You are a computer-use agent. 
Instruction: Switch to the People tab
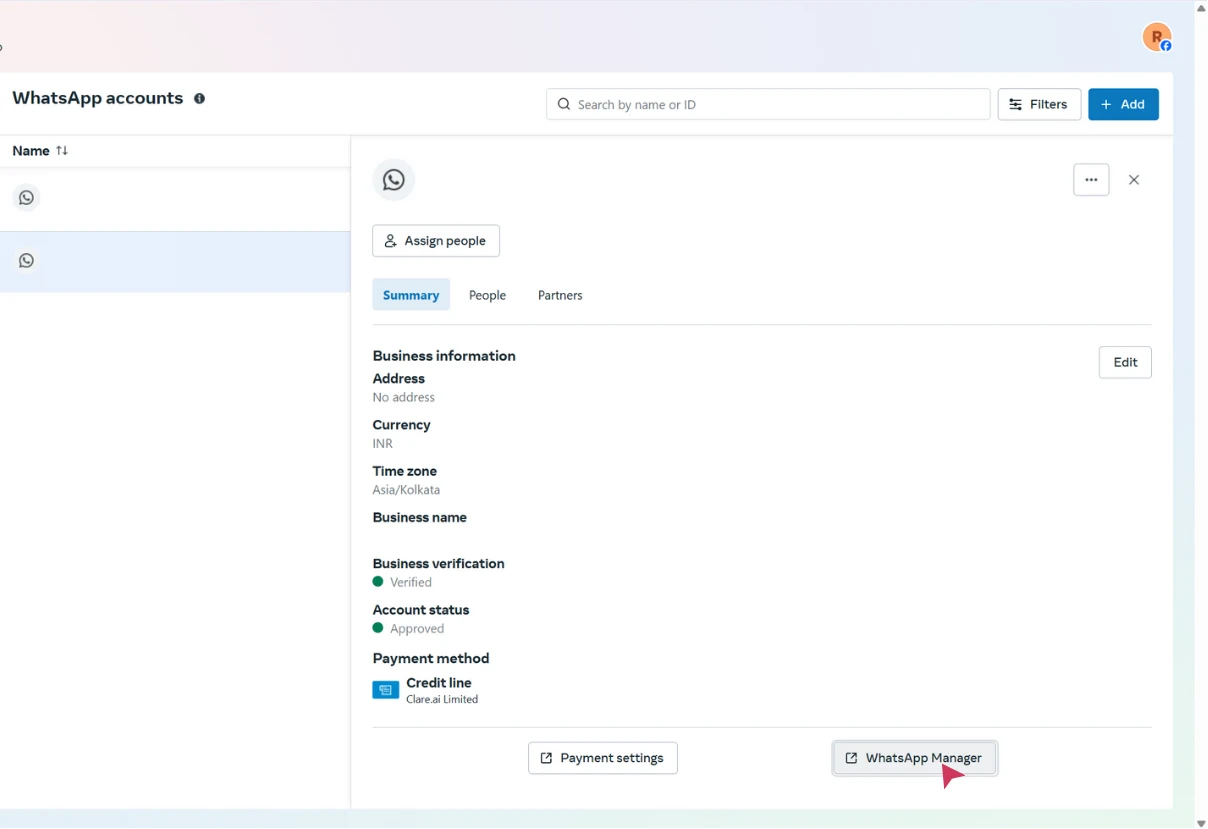[487, 295]
